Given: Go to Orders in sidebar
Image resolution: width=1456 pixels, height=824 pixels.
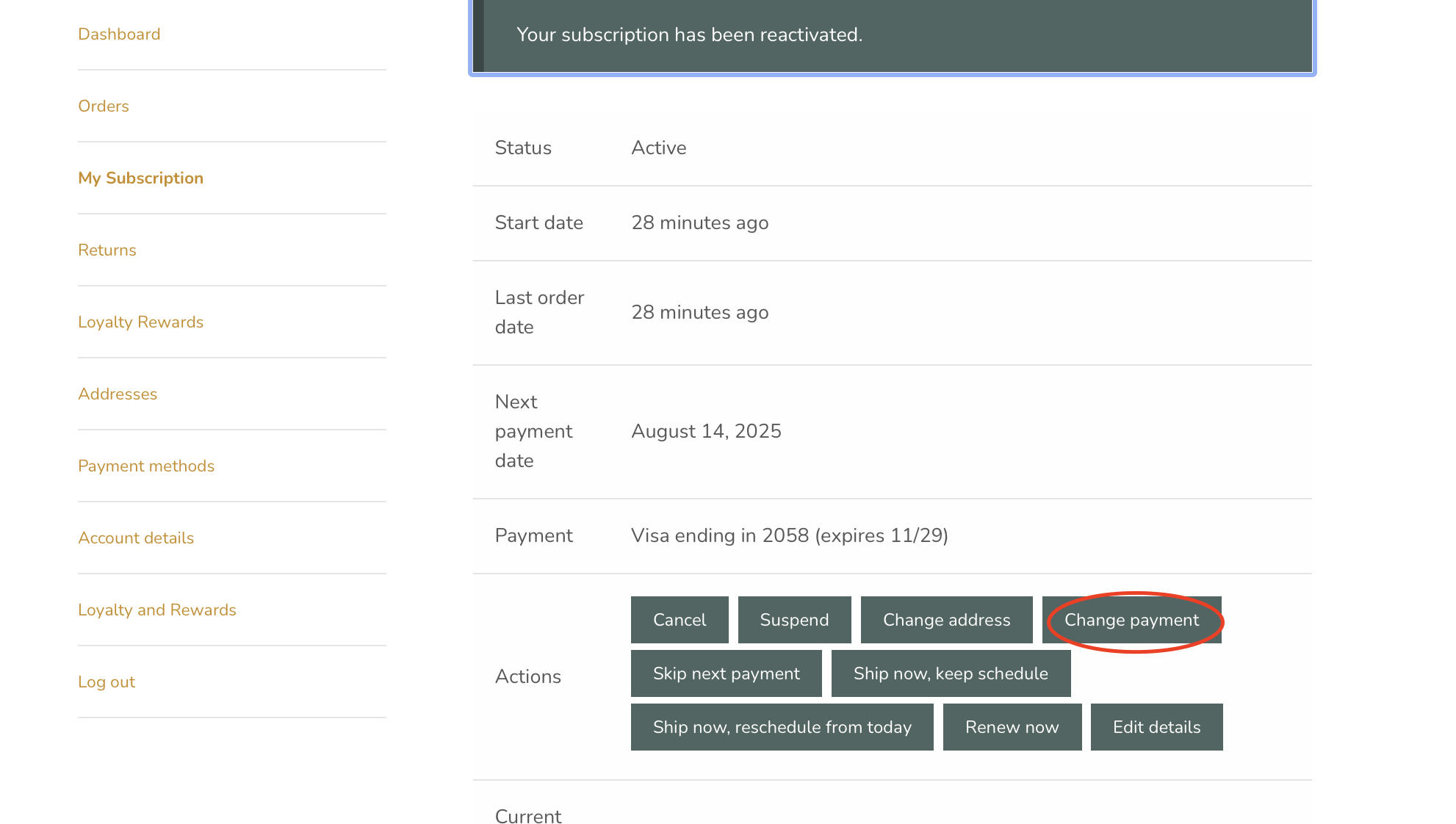Looking at the screenshot, I should coord(104,106).
